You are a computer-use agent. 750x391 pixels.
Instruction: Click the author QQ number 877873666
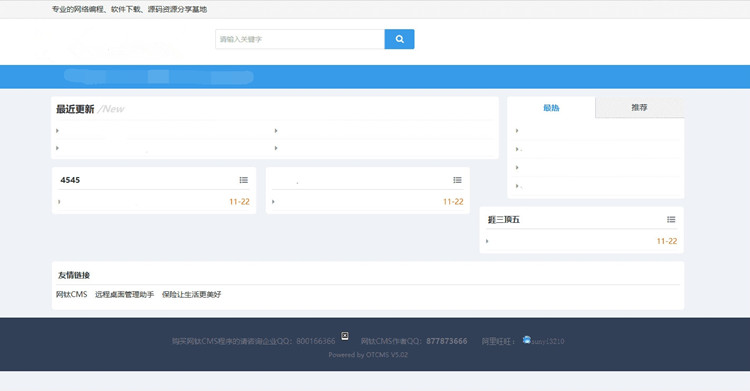[447, 341]
